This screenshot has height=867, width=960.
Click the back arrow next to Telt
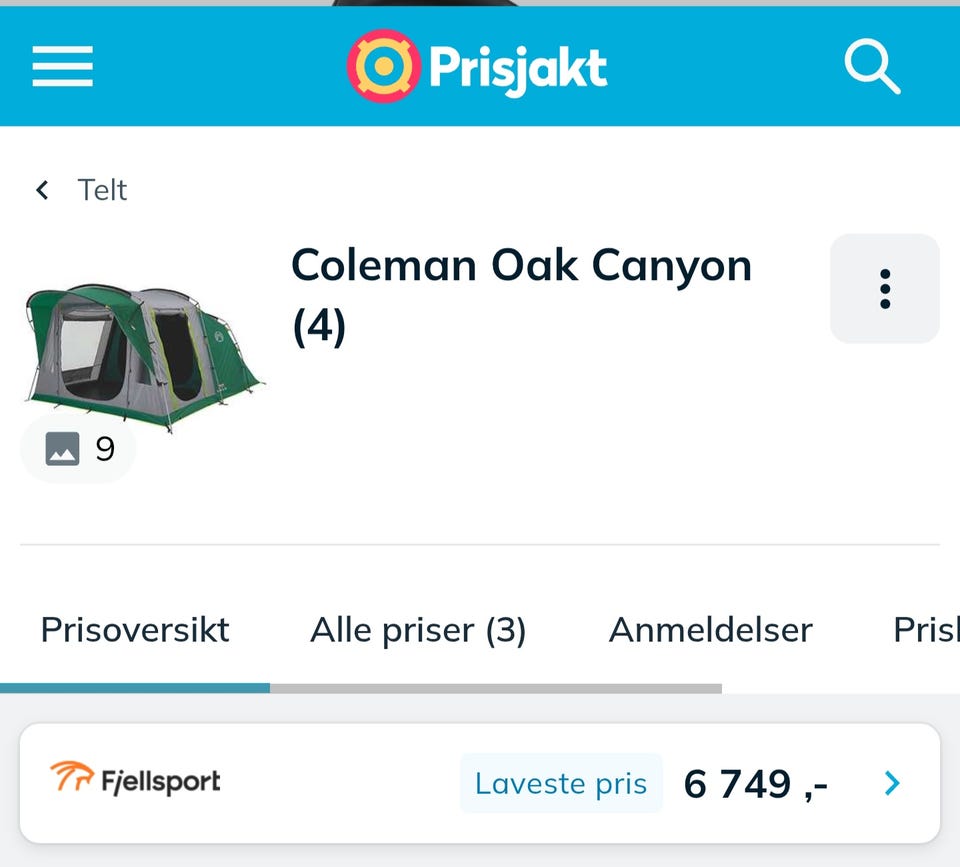click(42, 189)
